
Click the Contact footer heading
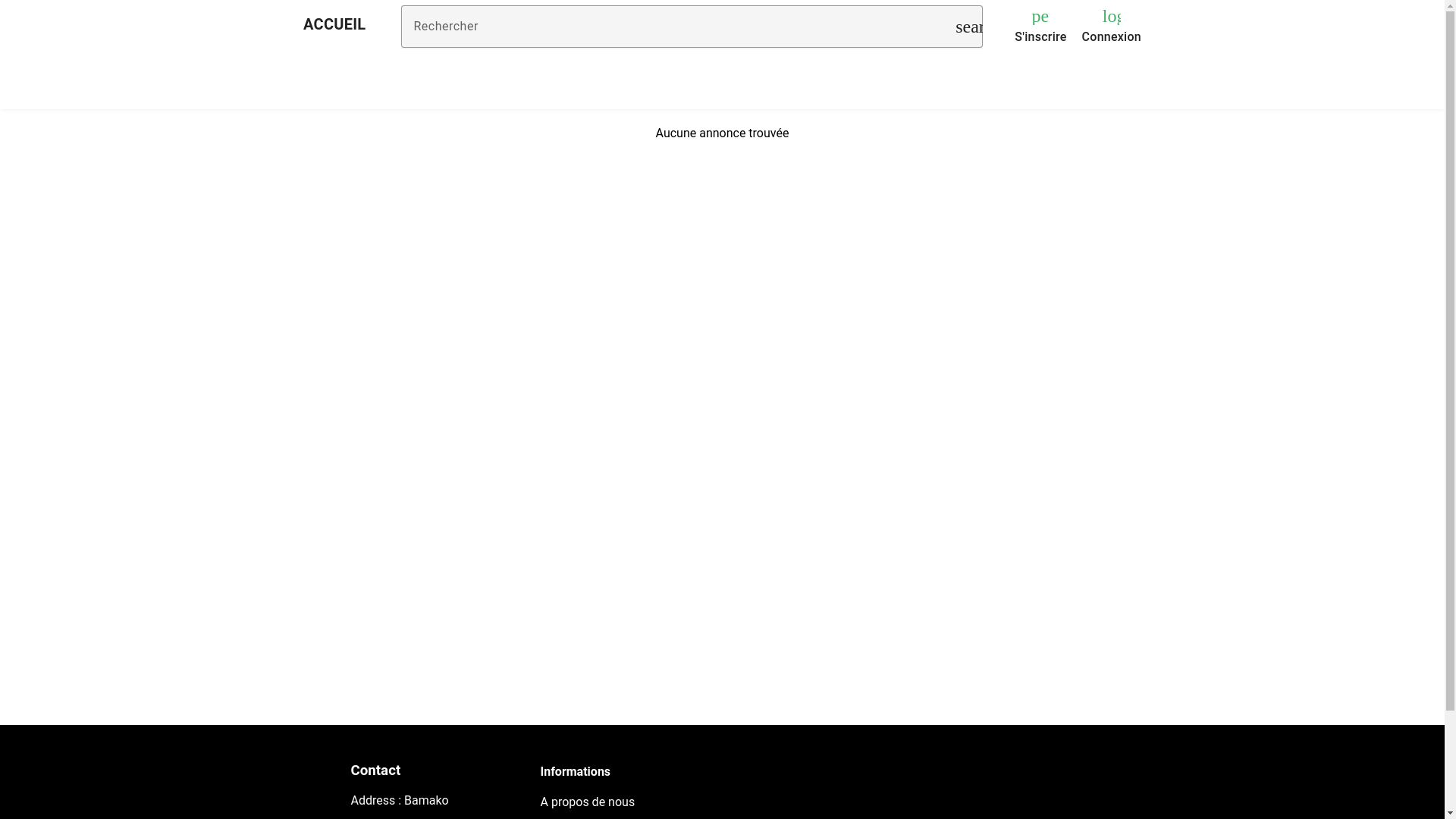pyautogui.click(x=375, y=770)
